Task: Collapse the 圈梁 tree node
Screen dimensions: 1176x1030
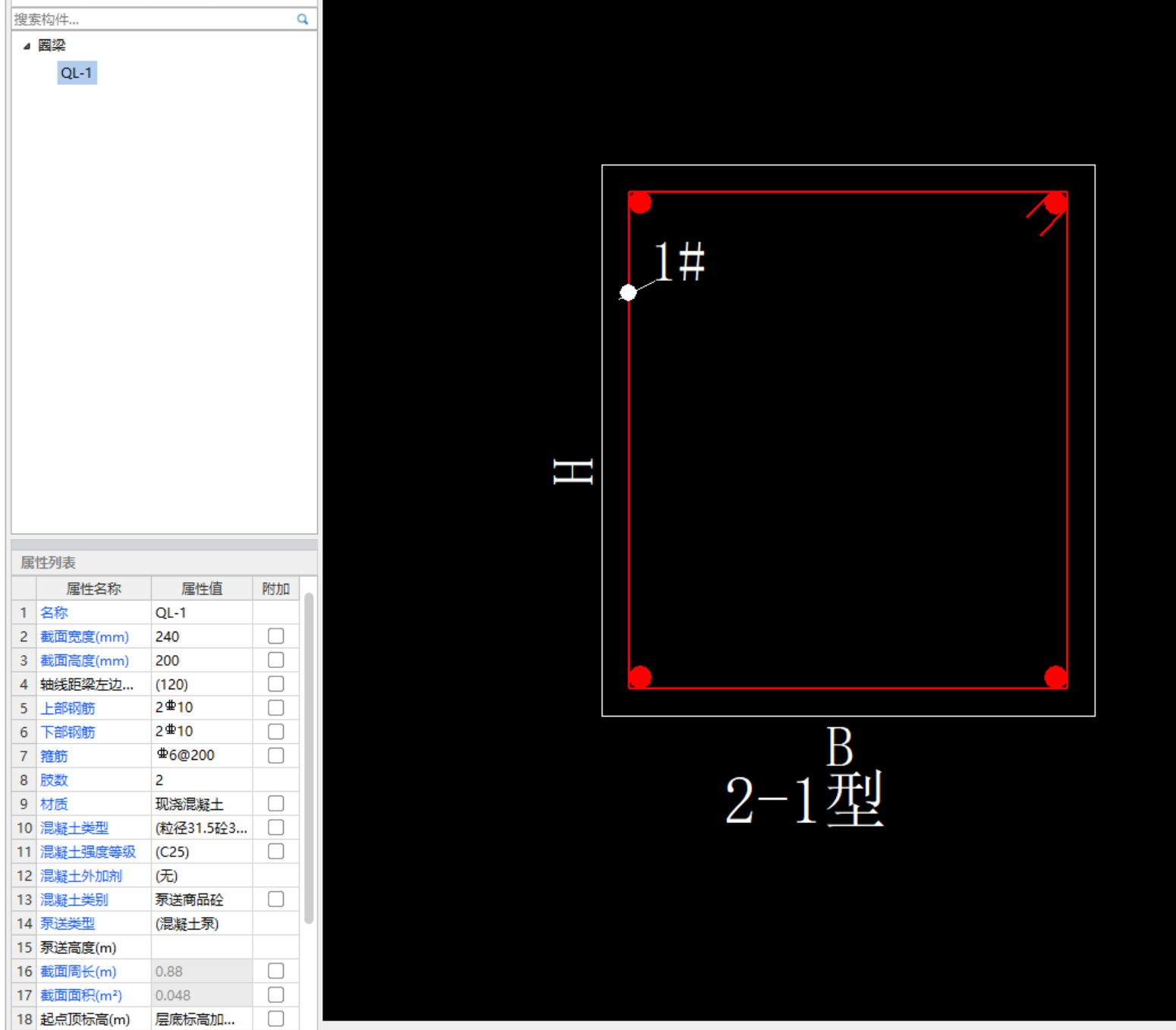Action: point(27,46)
